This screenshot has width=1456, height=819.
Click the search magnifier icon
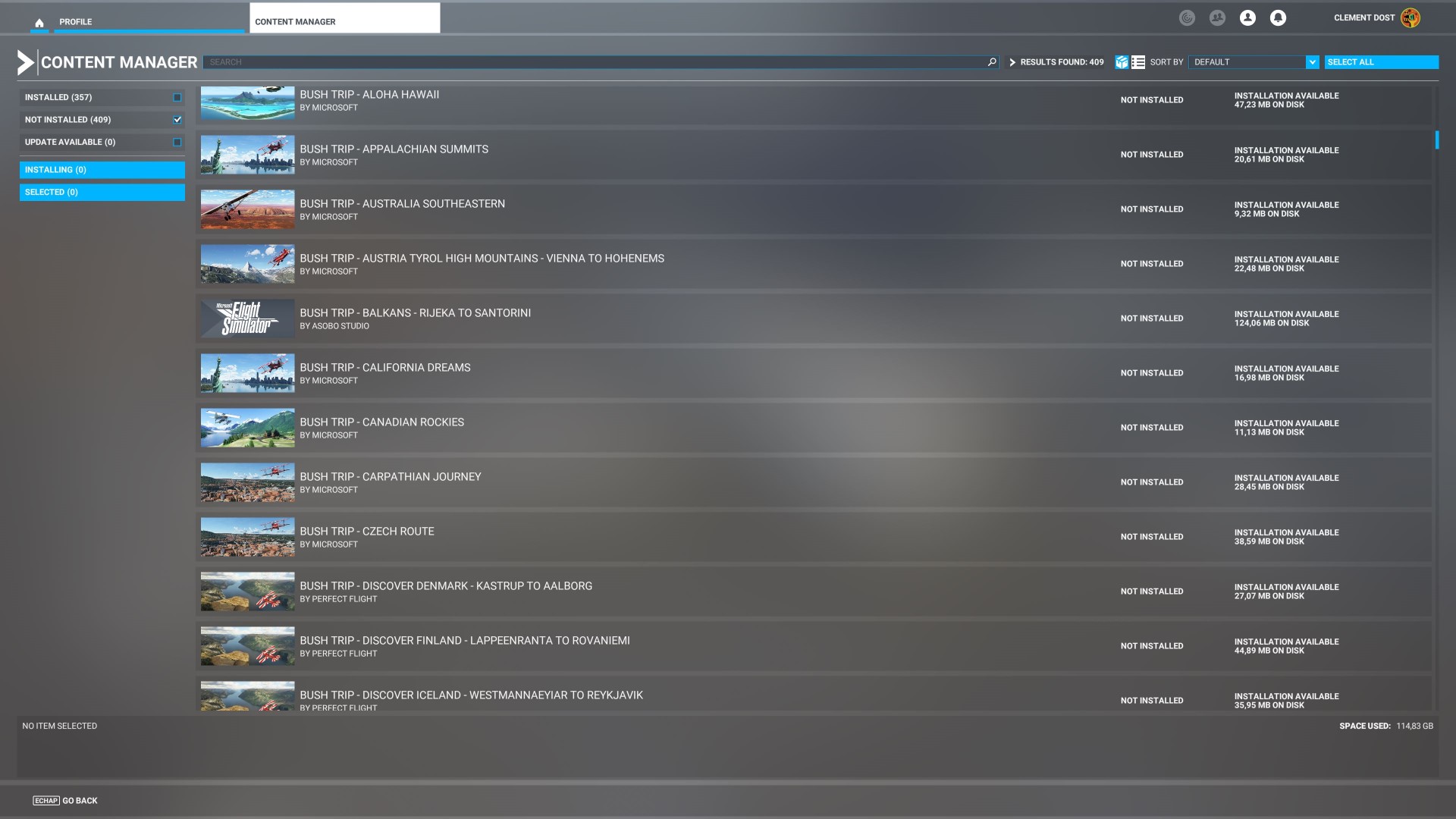[x=991, y=62]
